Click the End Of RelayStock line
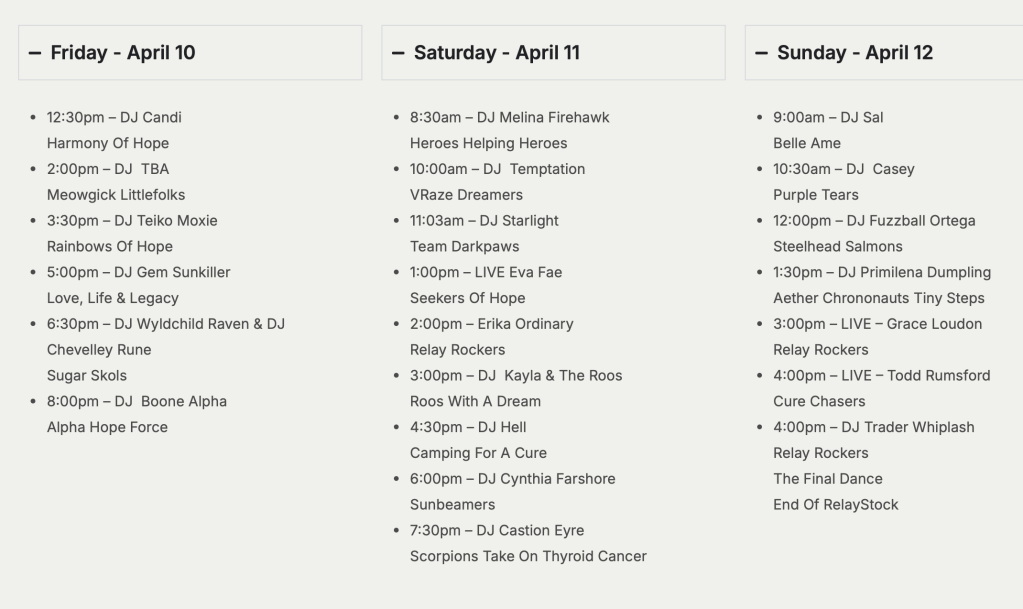 pyautogui.click(x=835, y=505)
